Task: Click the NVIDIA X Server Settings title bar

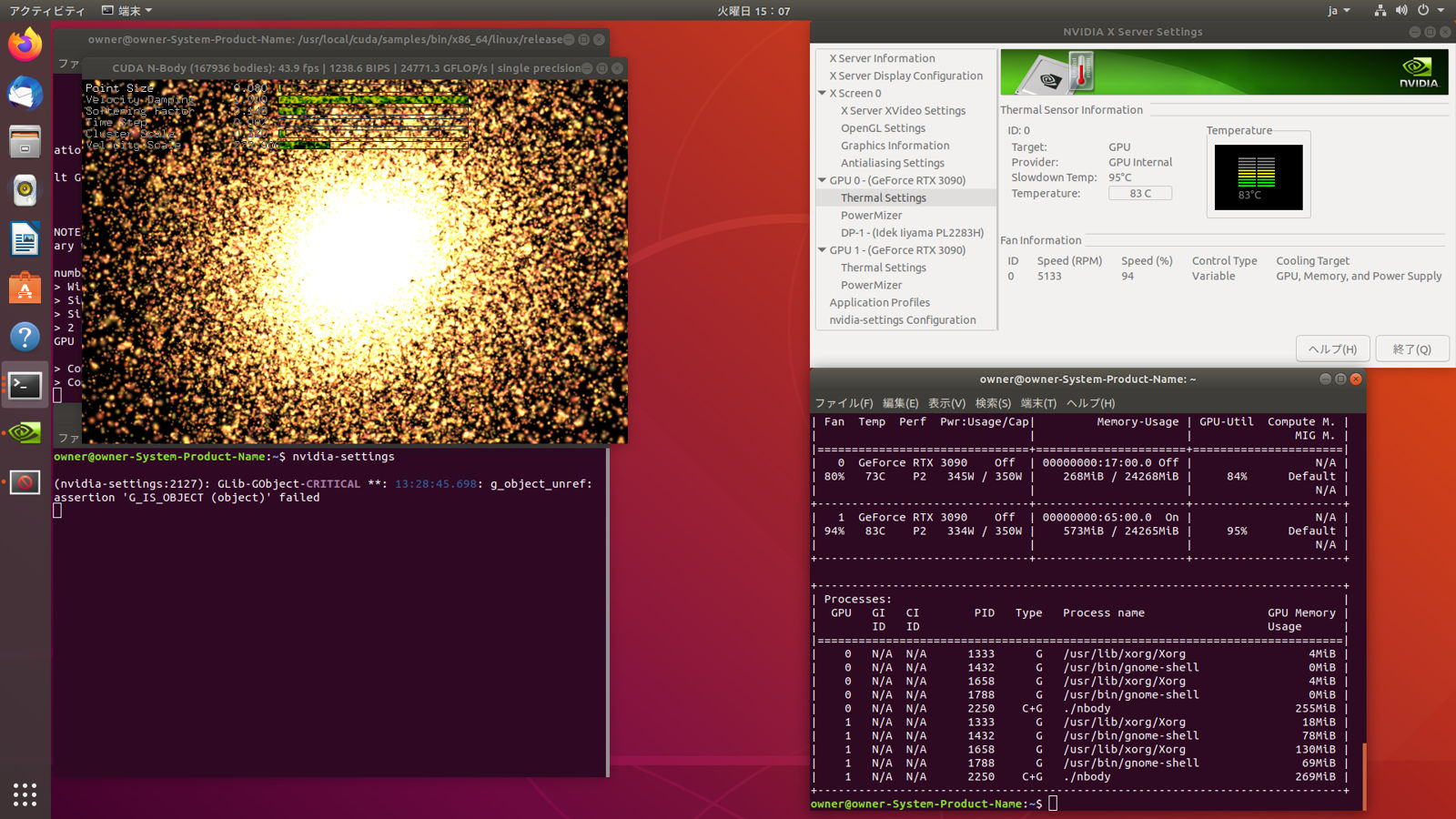Action: pyautogui.click(x=1132, y=32)
